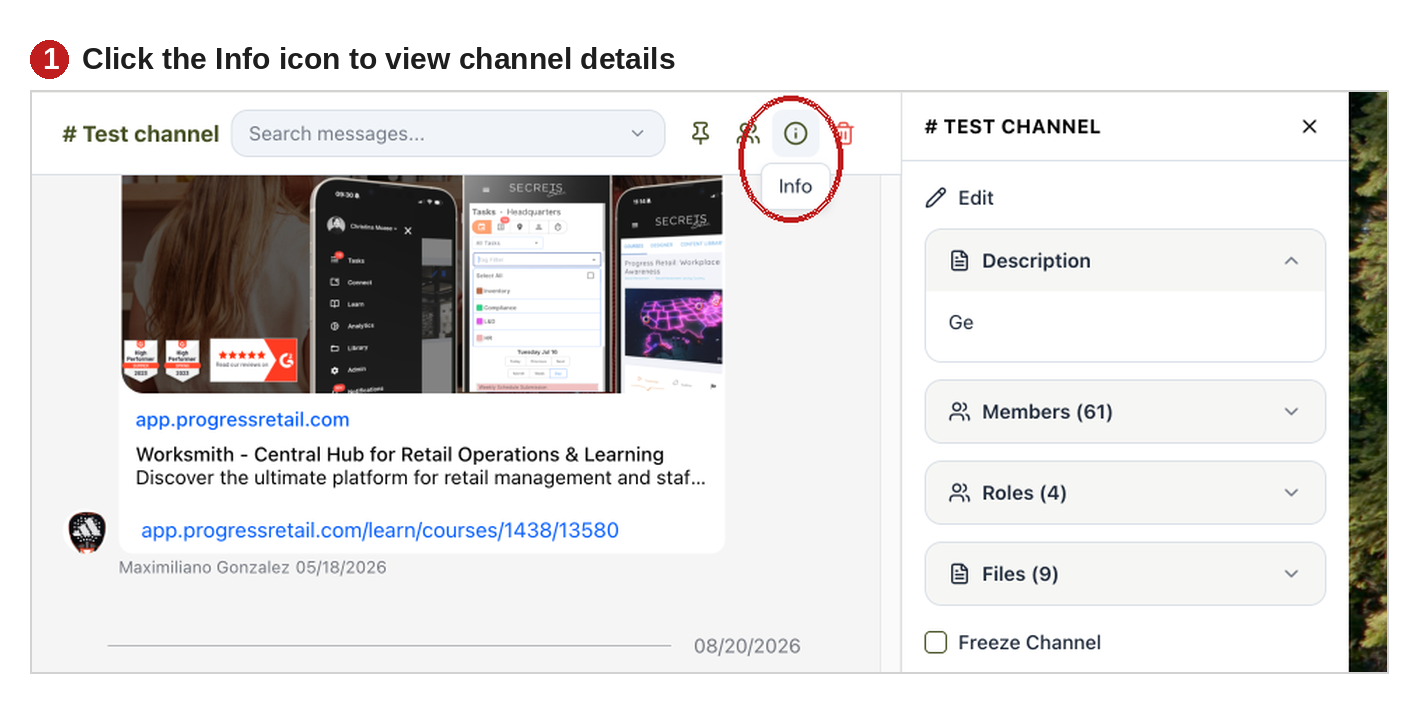The image size is (1418, 703).
Task: Click the "# TEST CHANNEL" panel heading
Action: 1012,127
